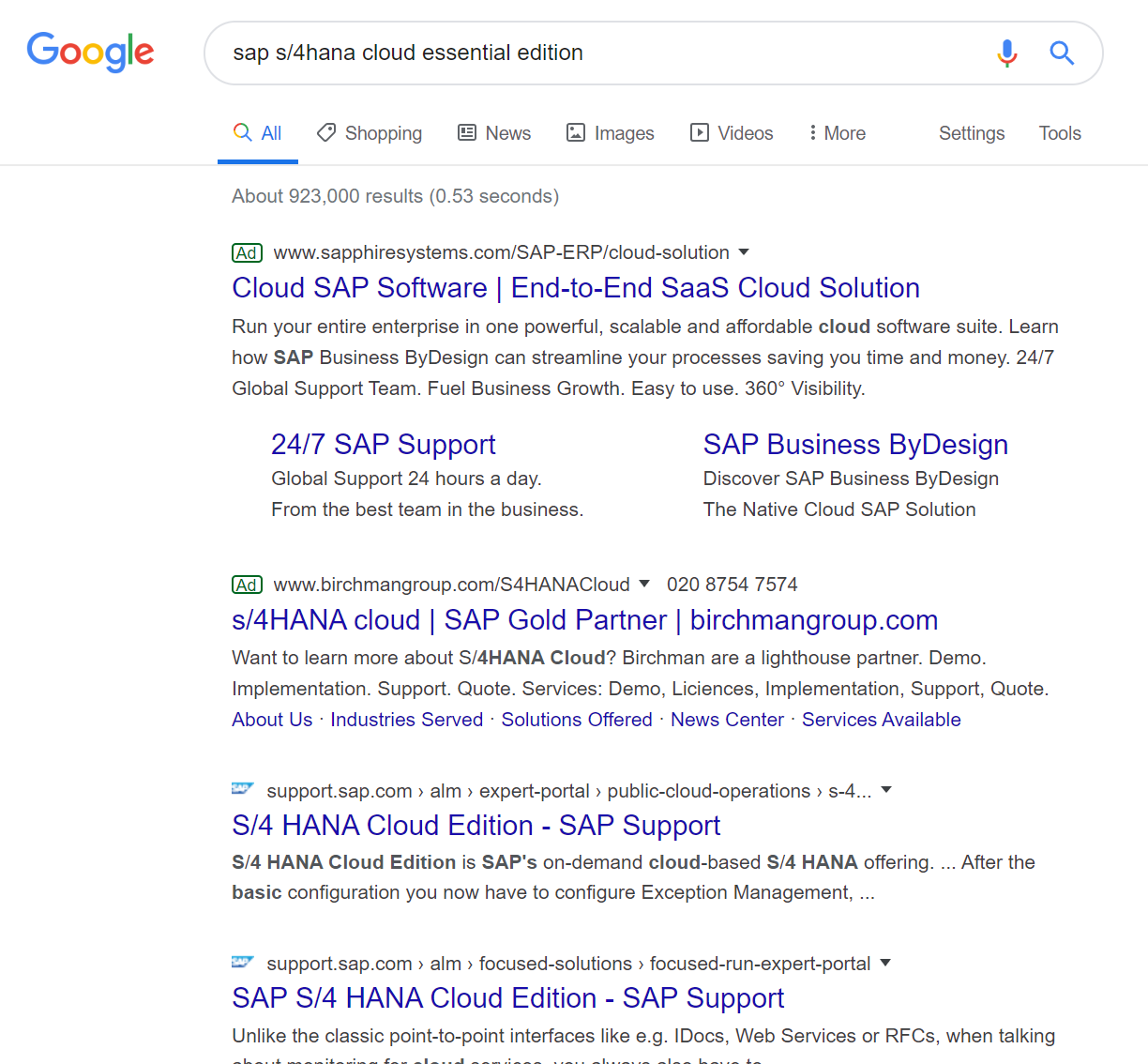Viewport: 1148px width, 1064px height.
Task: Click the www.birchmangroup.com/S4HANACloud URL text
Action: (451, 585)
